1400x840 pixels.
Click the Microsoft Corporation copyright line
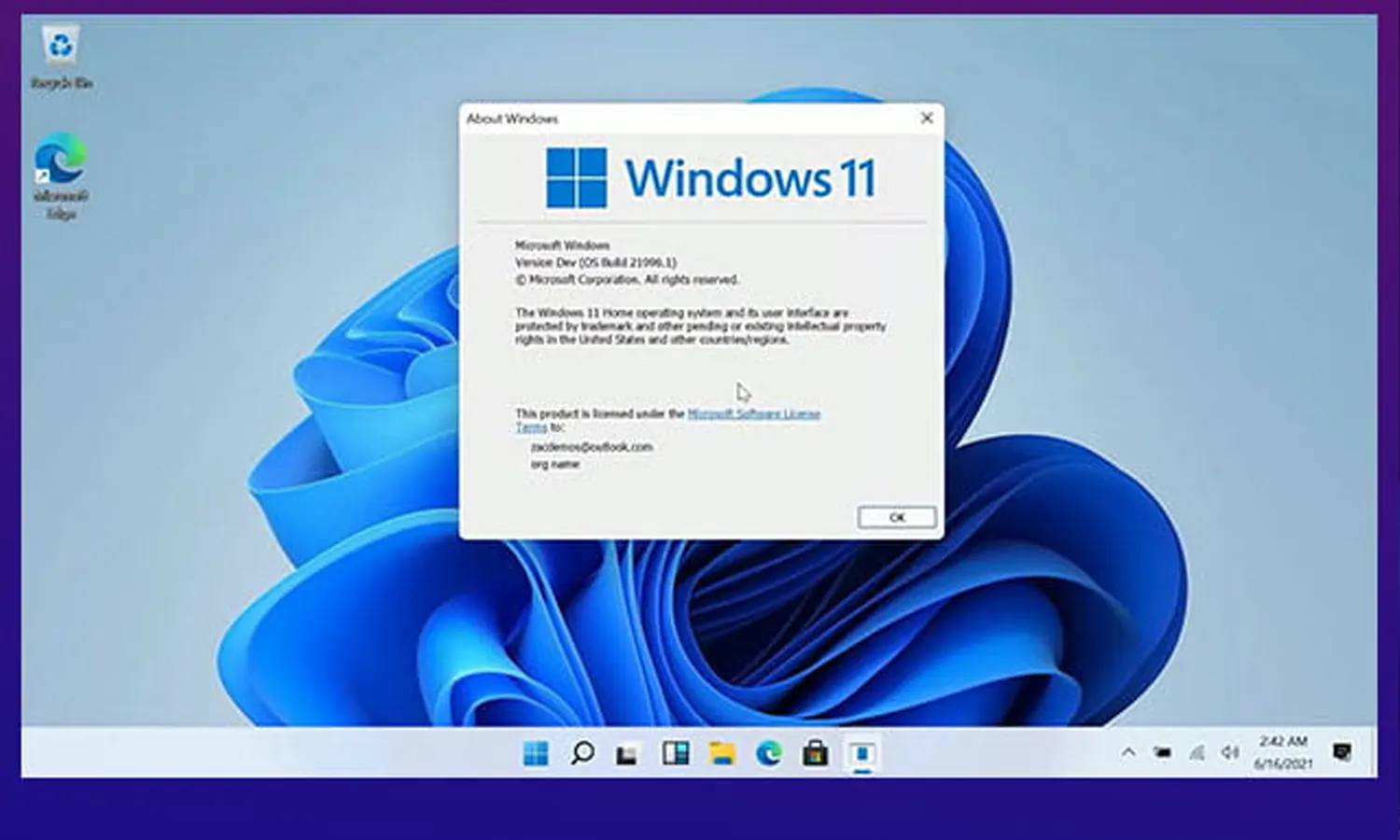click(627, 279)
